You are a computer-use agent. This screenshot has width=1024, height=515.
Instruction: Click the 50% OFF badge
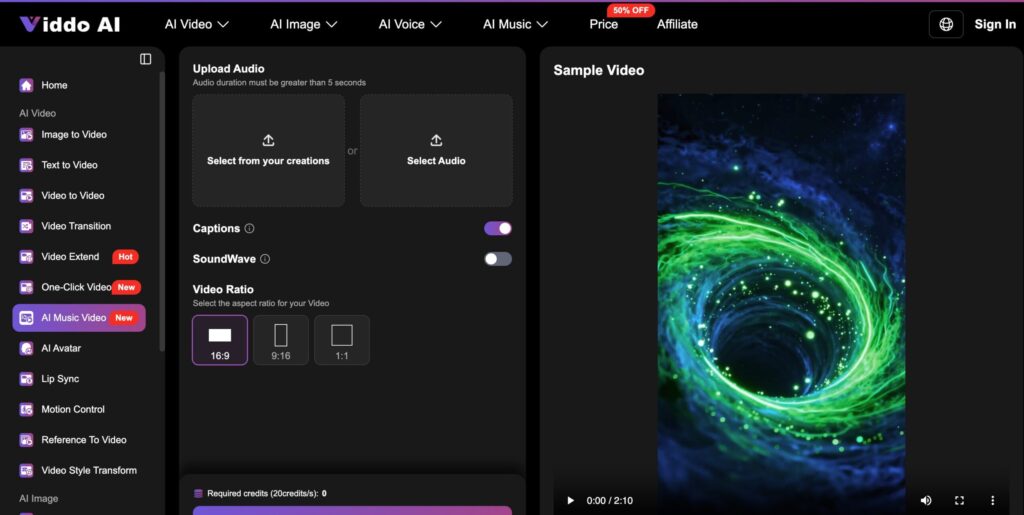(631, 10)
